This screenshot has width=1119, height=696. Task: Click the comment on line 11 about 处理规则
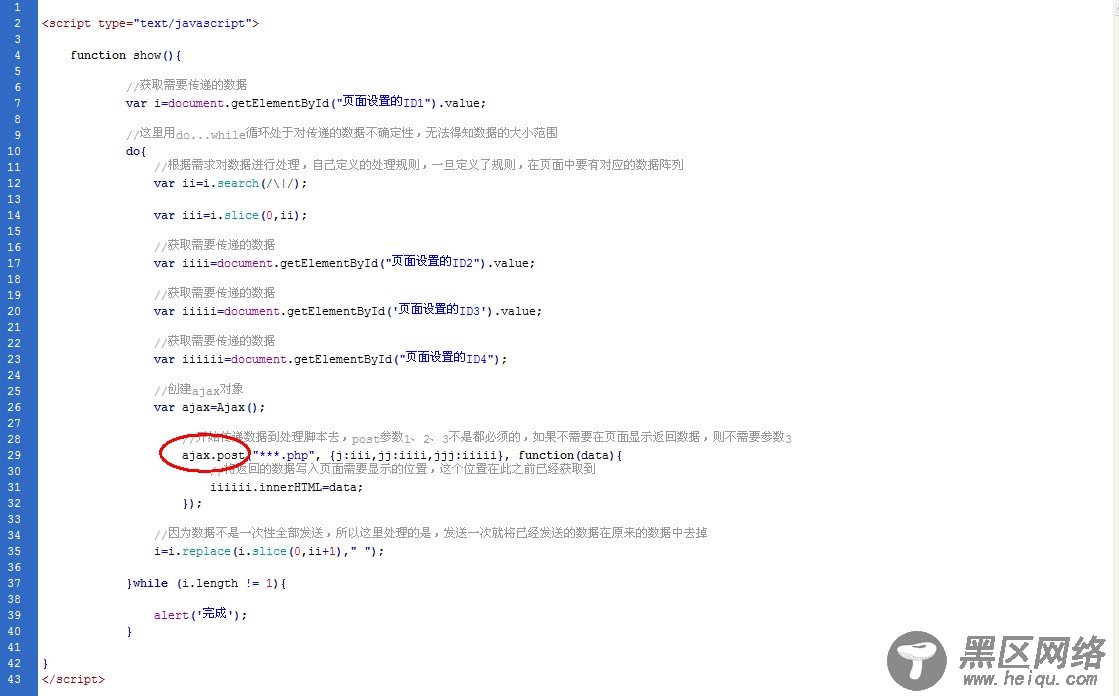click(x=418, y=166)
